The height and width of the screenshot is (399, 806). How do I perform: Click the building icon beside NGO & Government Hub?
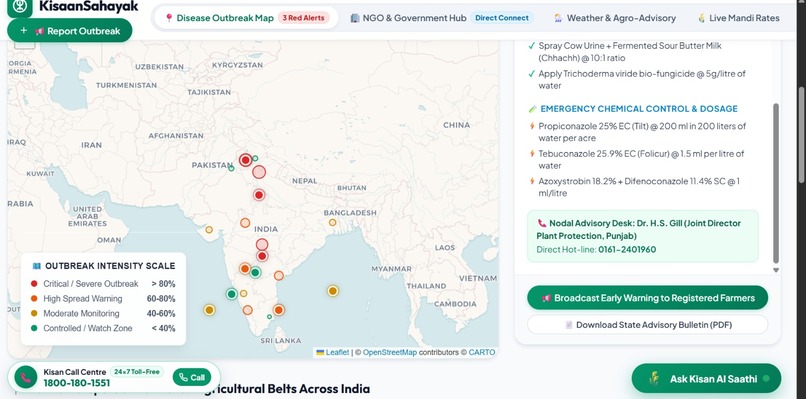pyautogui.click(x=355, y=18)
